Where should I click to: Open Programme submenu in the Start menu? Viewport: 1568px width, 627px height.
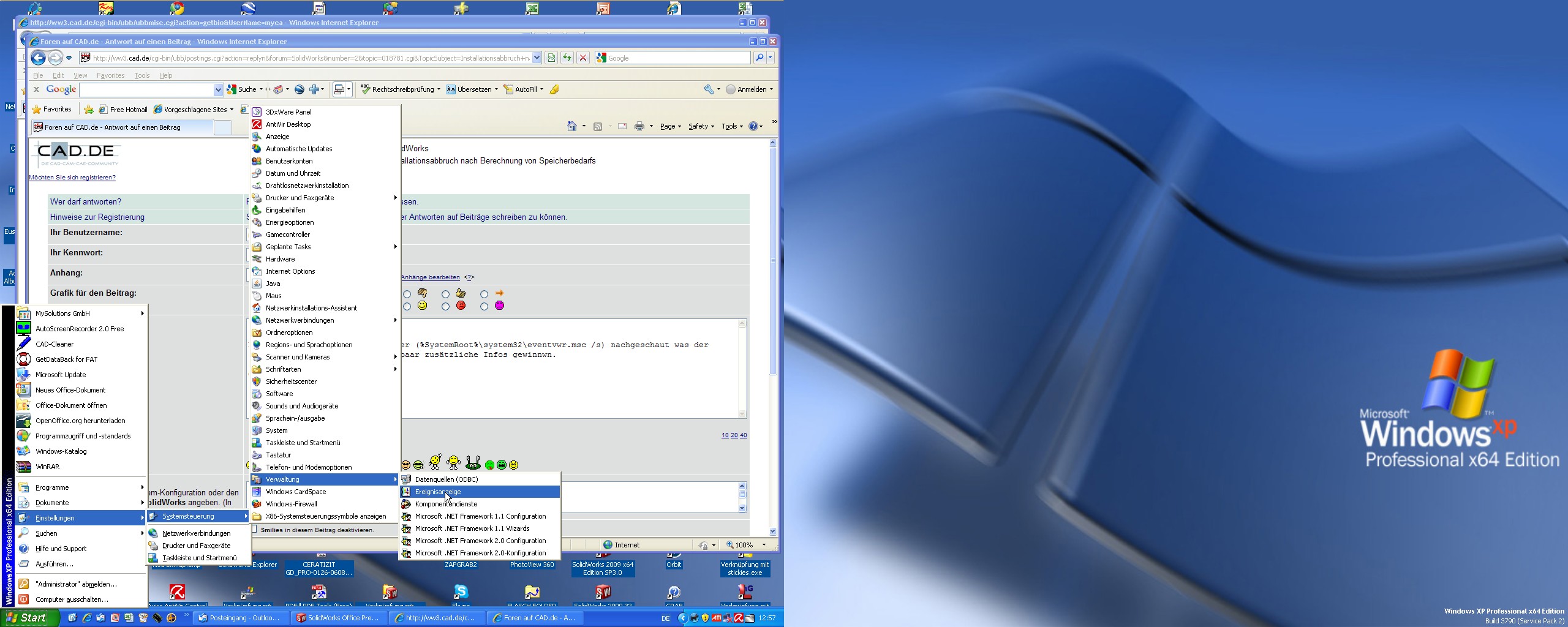point(81,487)
